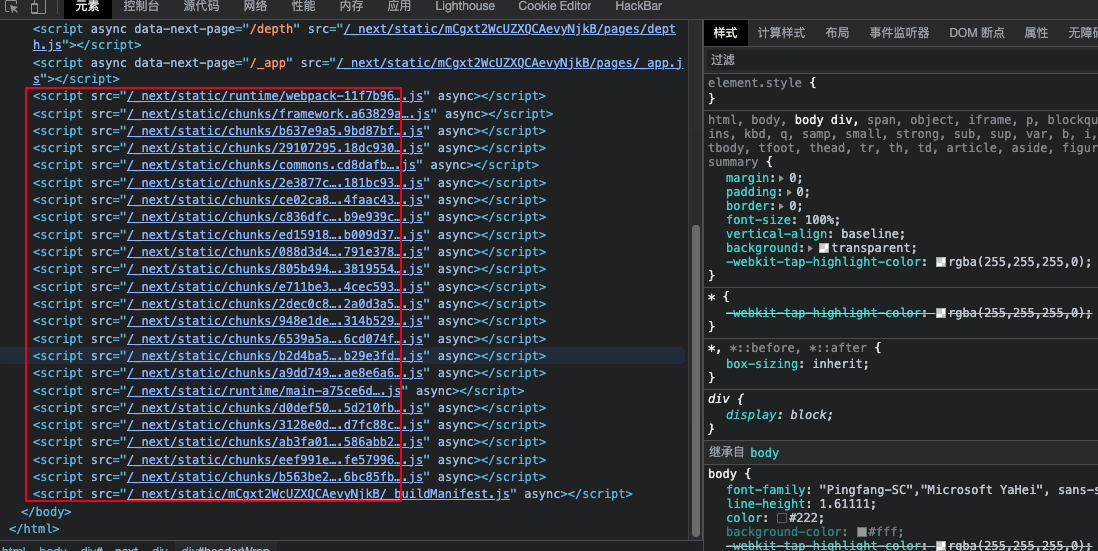Select the closing </html> tag line
The height and width of the screenshot is (551, 1098).
pyautogui.click(x=34, y=529)
